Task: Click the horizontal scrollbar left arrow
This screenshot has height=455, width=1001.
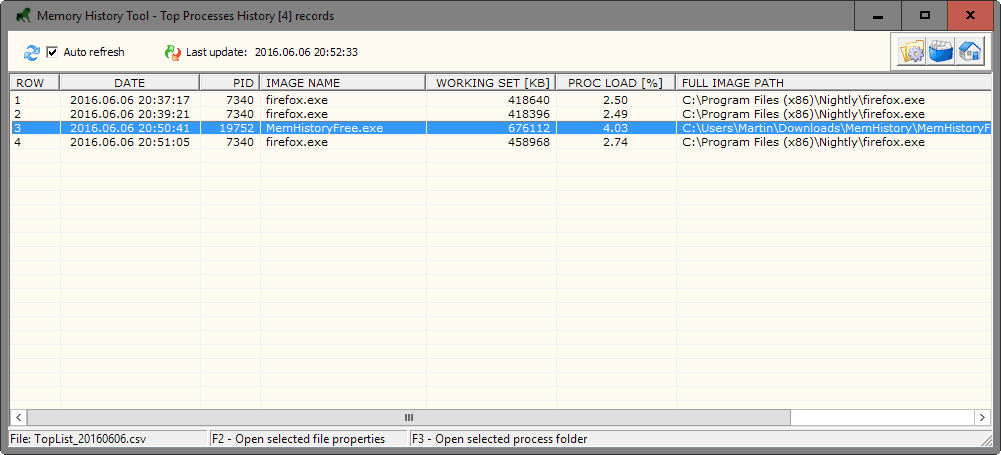Action: [18, 417]
